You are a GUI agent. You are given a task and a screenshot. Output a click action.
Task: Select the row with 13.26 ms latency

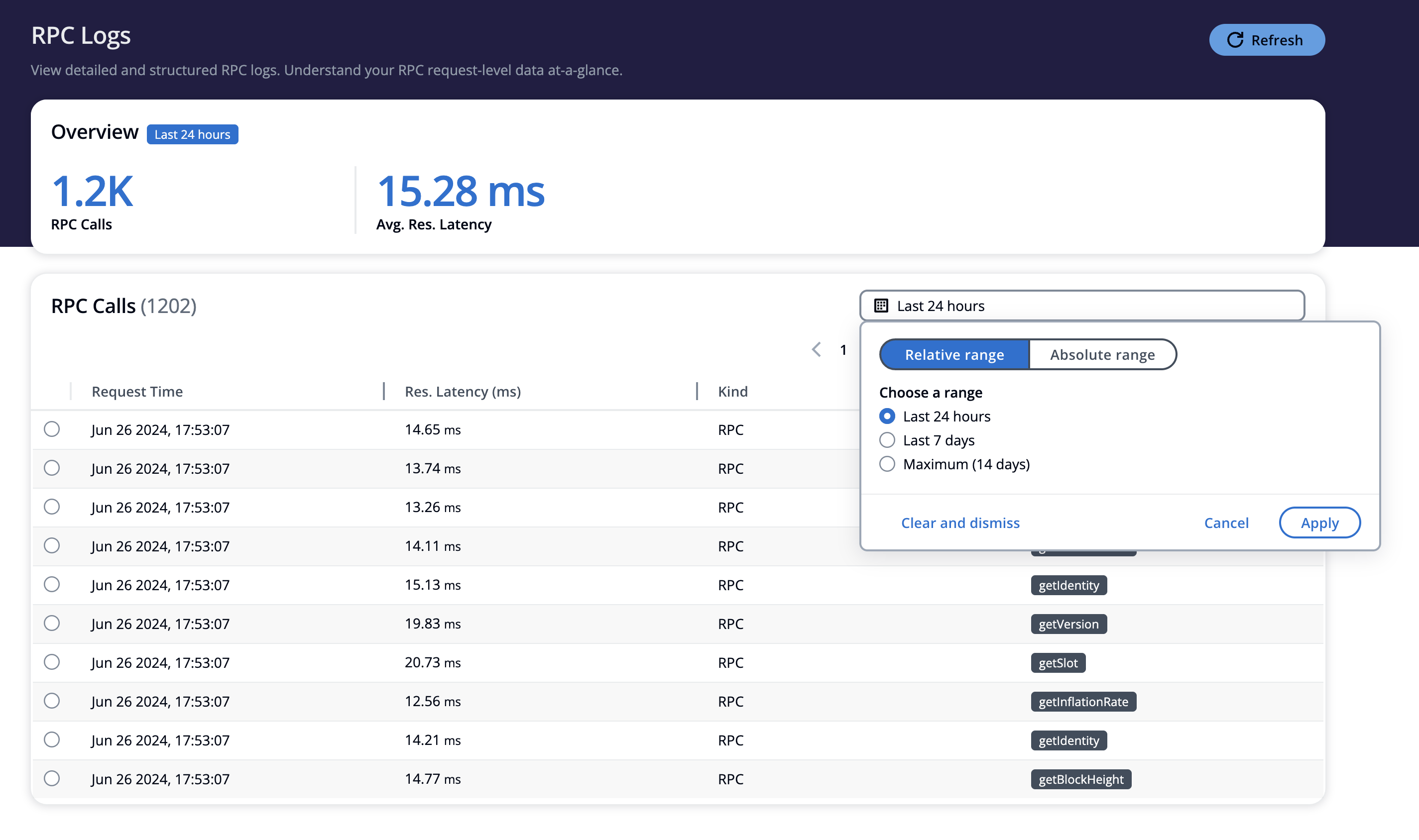coord(51,507)
